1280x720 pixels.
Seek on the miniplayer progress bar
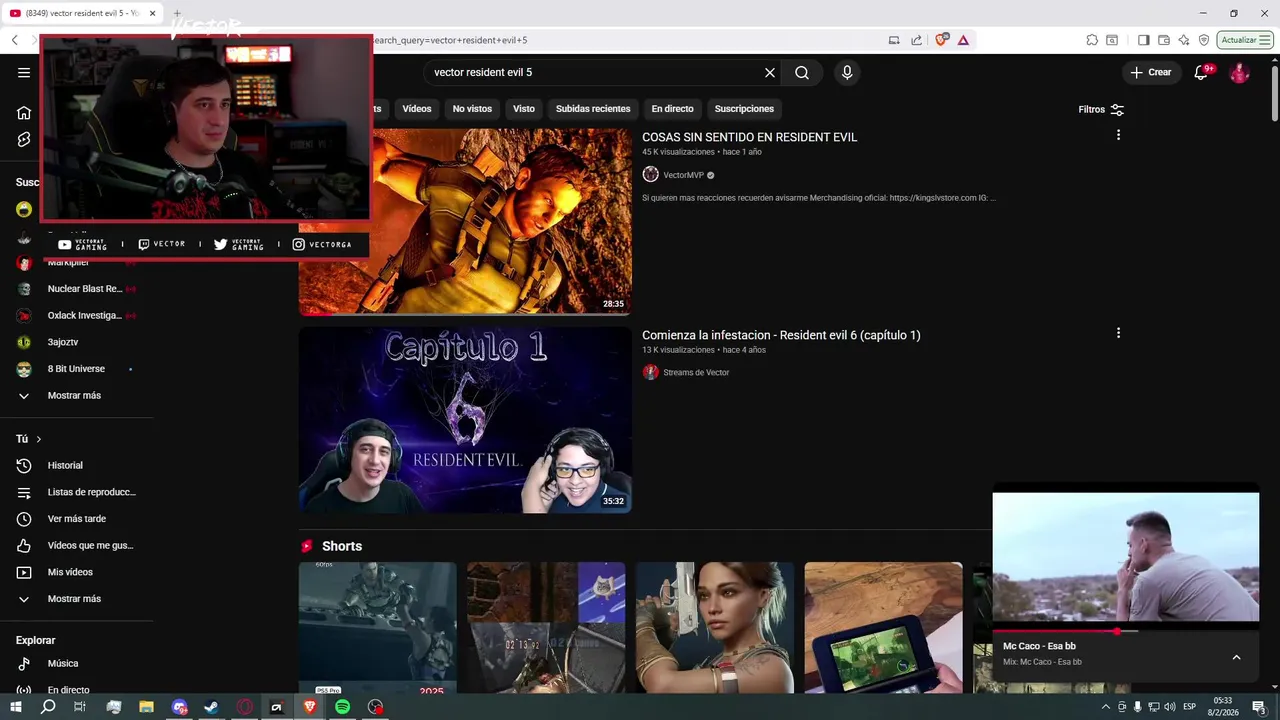point(1126,631)
